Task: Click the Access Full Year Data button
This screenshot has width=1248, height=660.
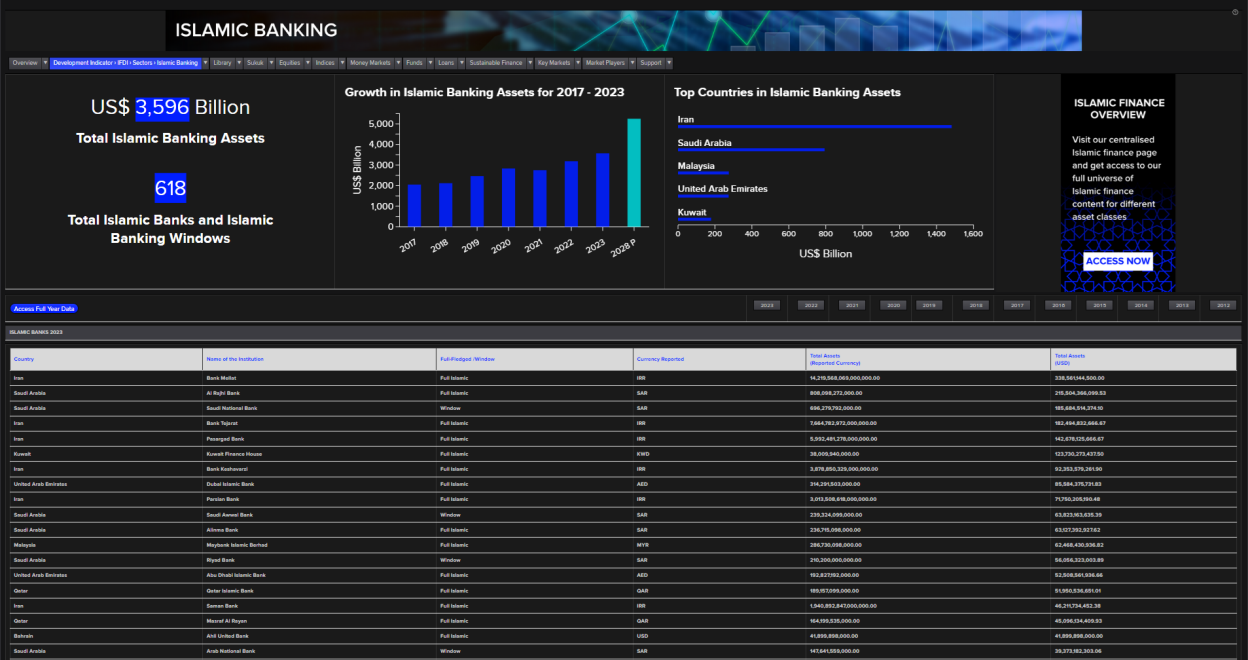Action: coord(44,309)
